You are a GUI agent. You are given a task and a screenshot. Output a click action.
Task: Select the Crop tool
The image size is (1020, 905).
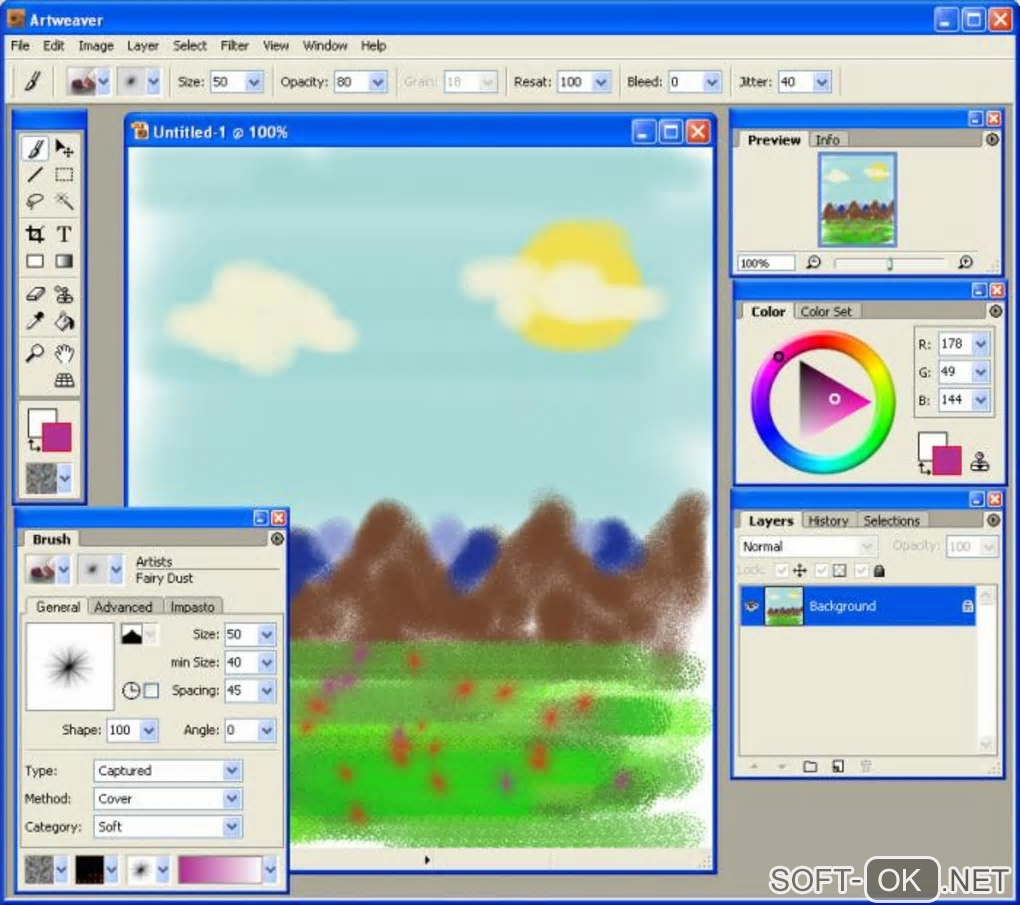(x=35, y=234)
